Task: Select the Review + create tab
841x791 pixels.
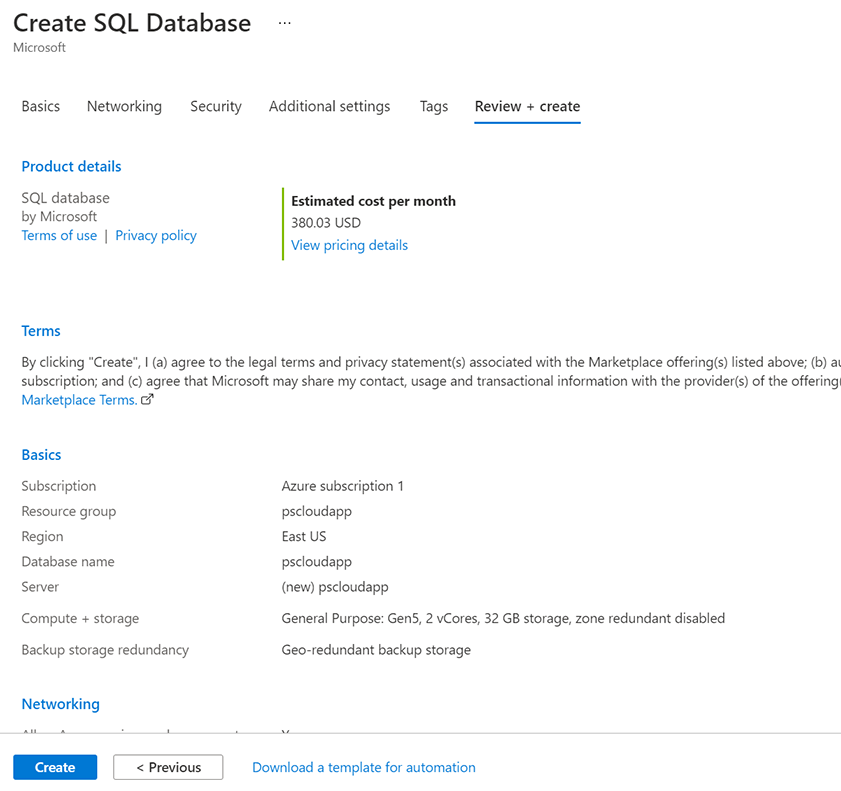Action: point(527,106)
